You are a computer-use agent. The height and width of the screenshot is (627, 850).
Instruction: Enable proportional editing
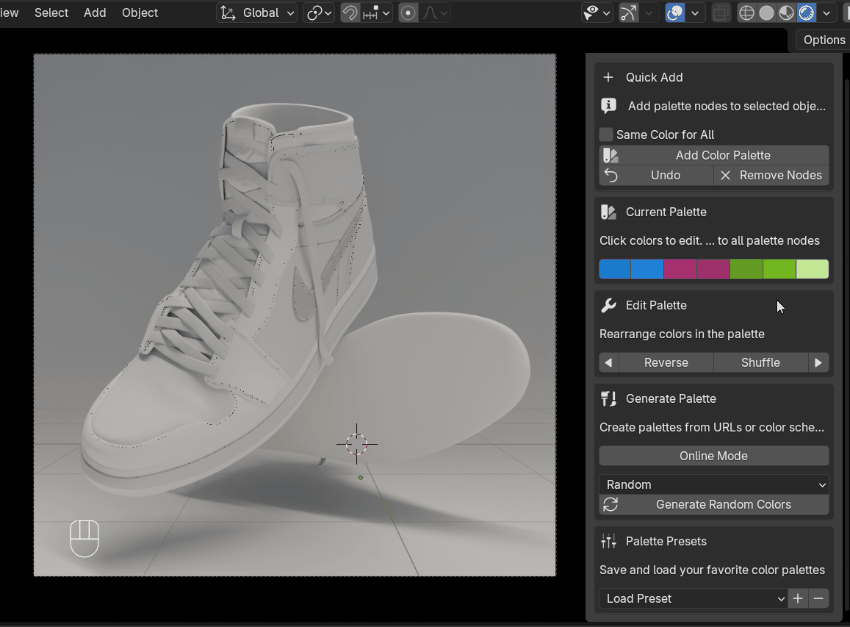point(408,13)
